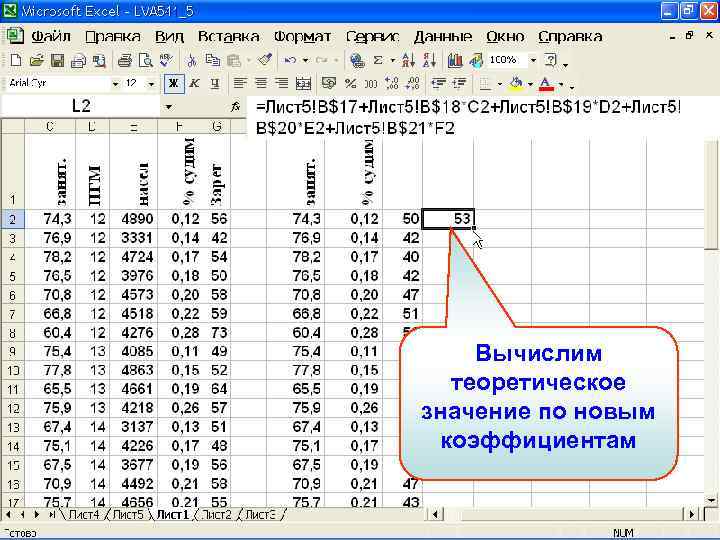Open the font size 12 dropdown
The image size is (720, 540).
[151, 84]
